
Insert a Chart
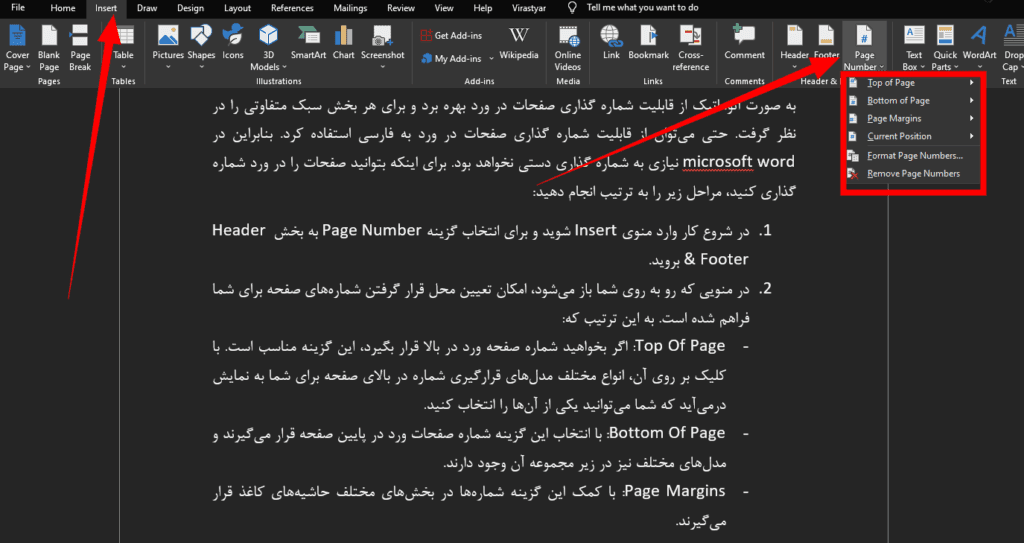(344, 45)
